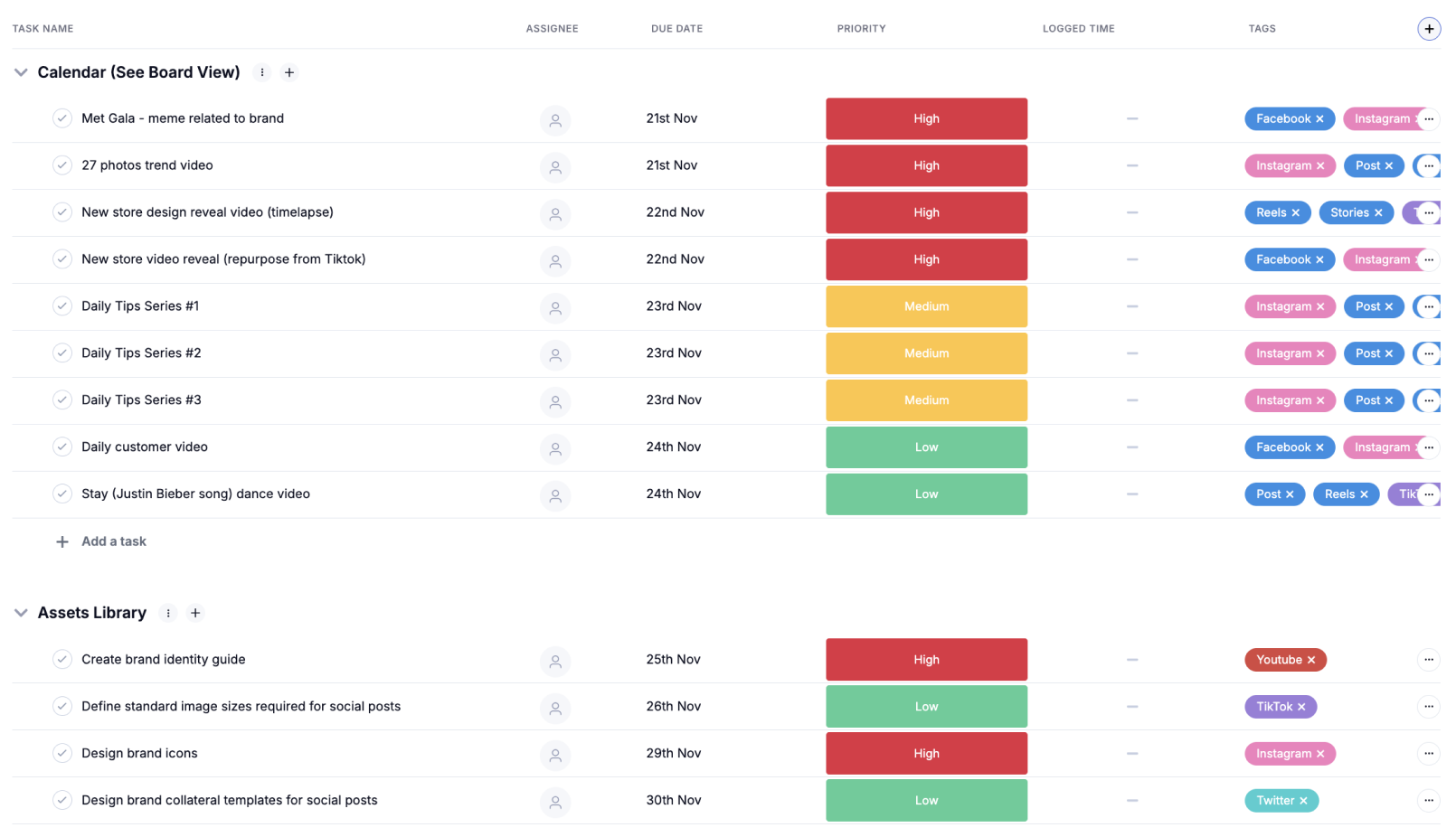This screenshot has width=1456, height=837.
Task: Check off Daily Tips Series #2 task
Action: 62,353
